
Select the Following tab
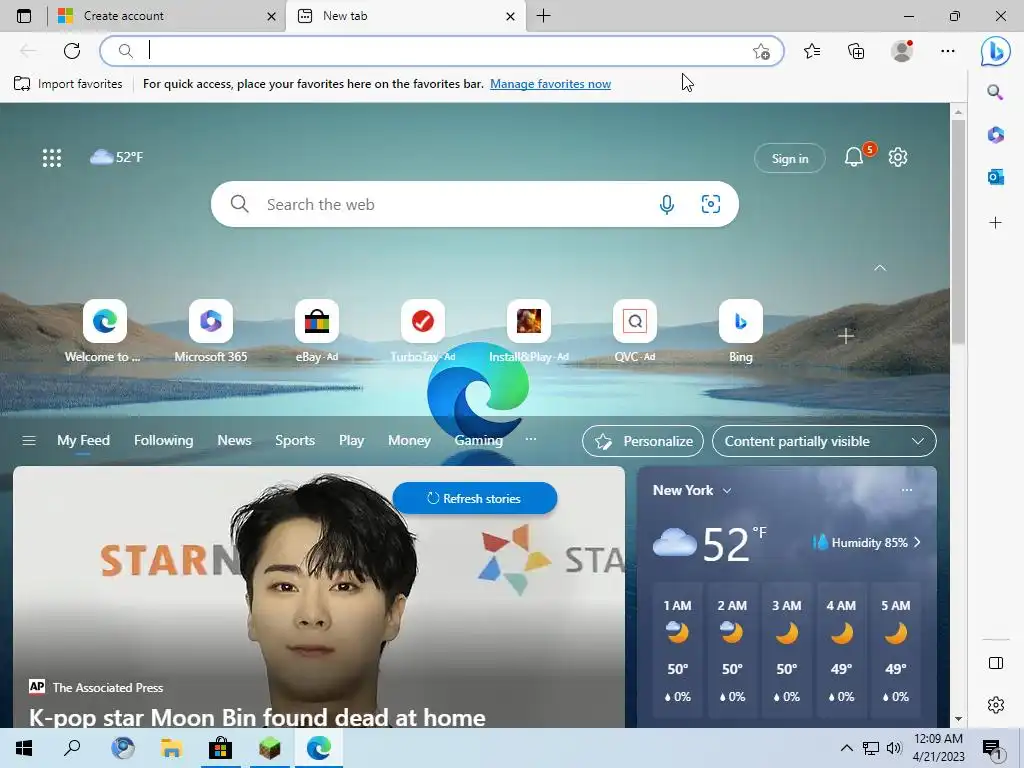point(163,441)
